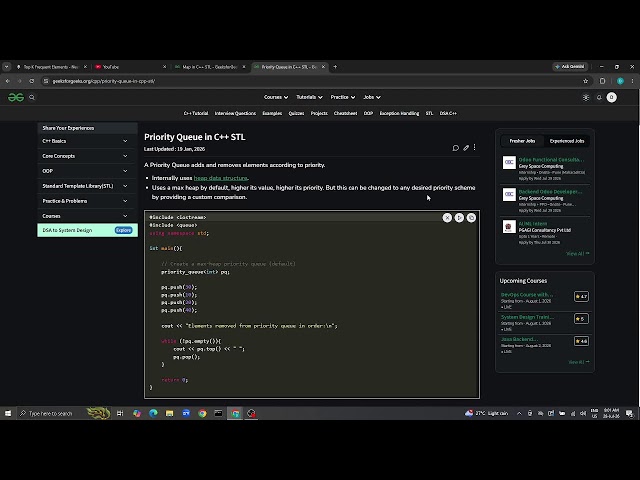Open the Windows Start menu

(x=8, y=413)
